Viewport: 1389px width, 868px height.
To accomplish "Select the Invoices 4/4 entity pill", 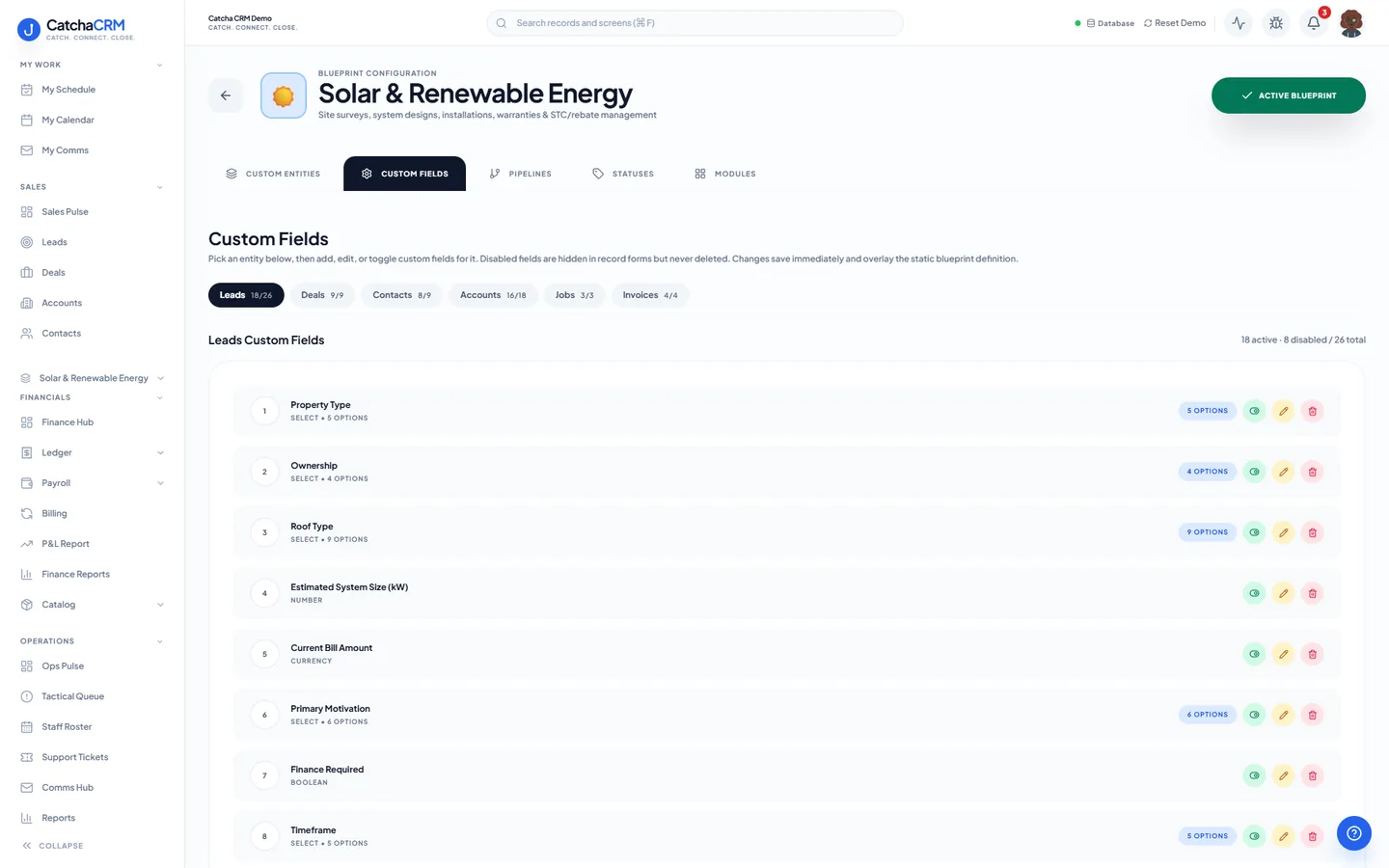I will (650, 295).
